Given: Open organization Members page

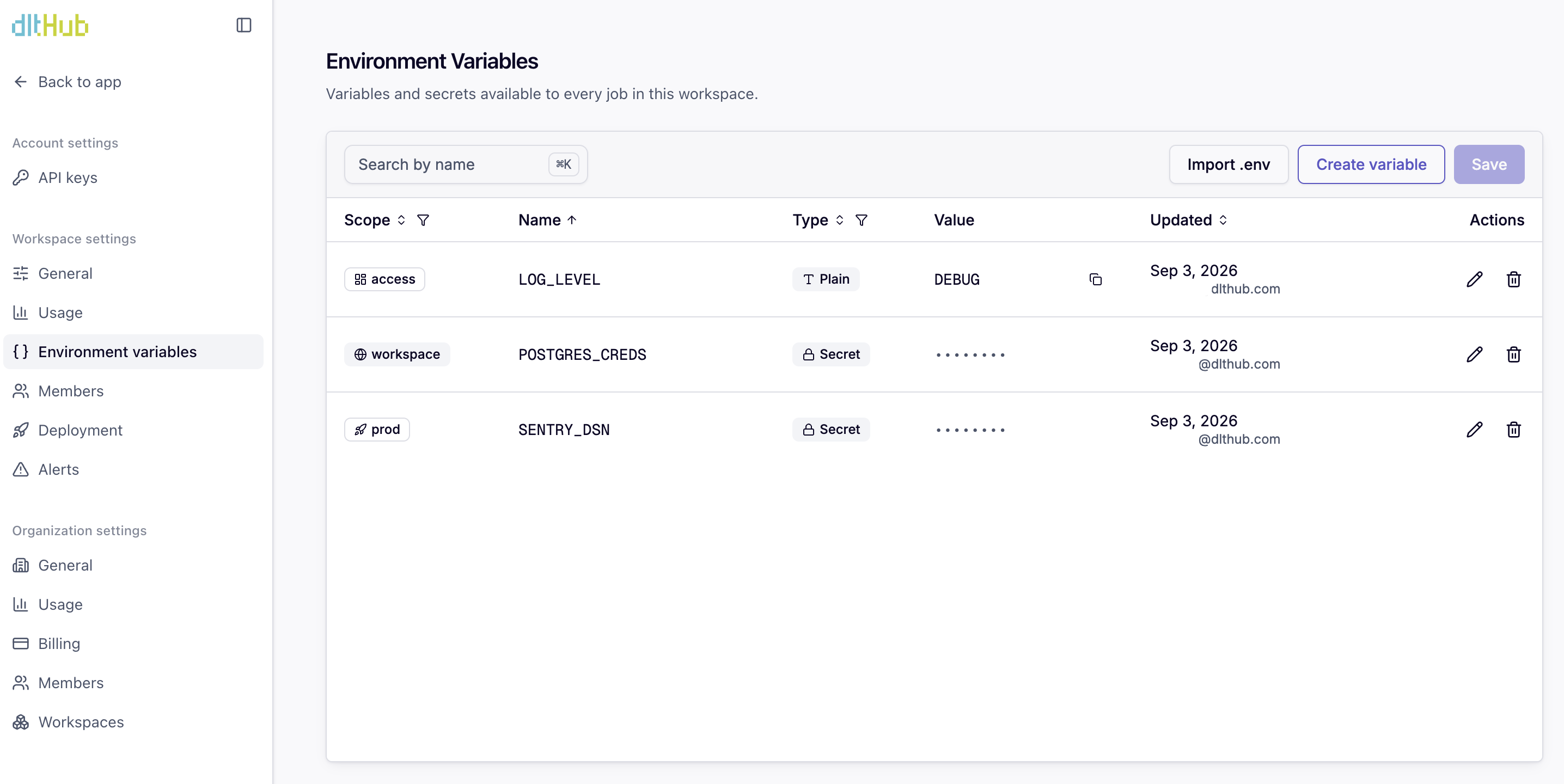Looking at the screenshot, I should (x=133, y=683).
